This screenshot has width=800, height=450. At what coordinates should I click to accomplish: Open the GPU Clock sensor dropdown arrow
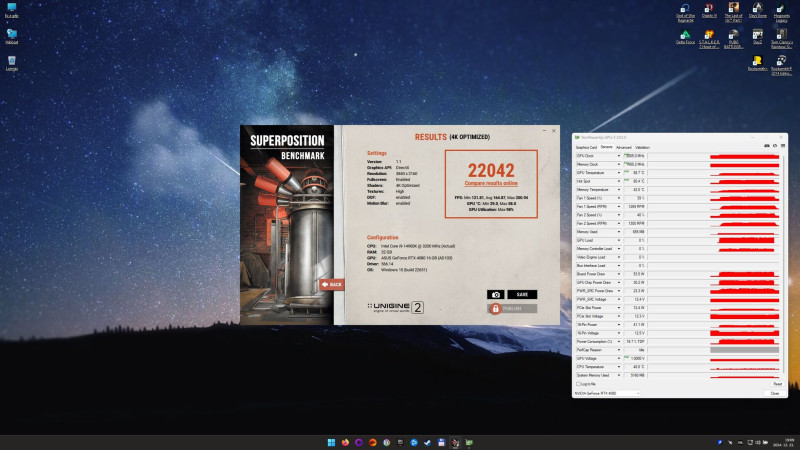tap(619, 156)
